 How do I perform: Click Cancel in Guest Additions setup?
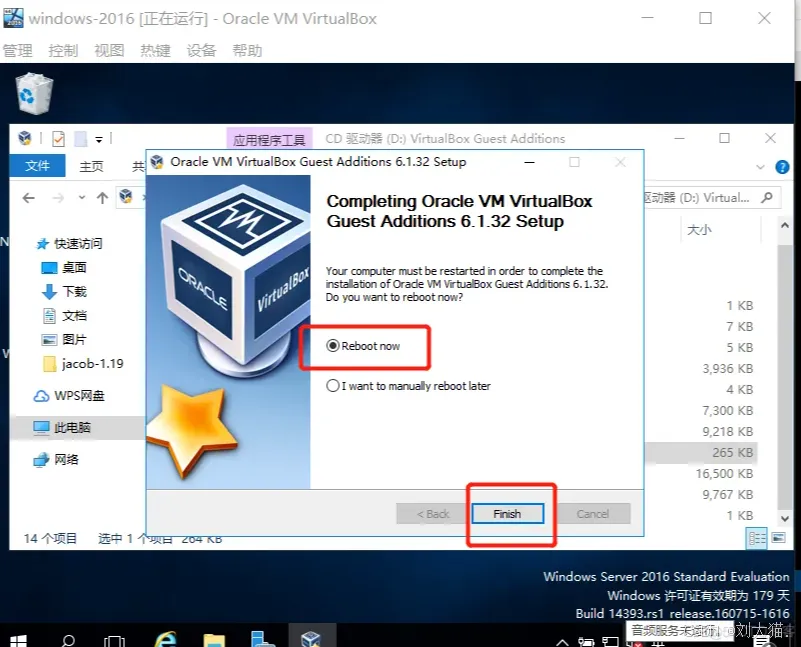pos(593,514)
